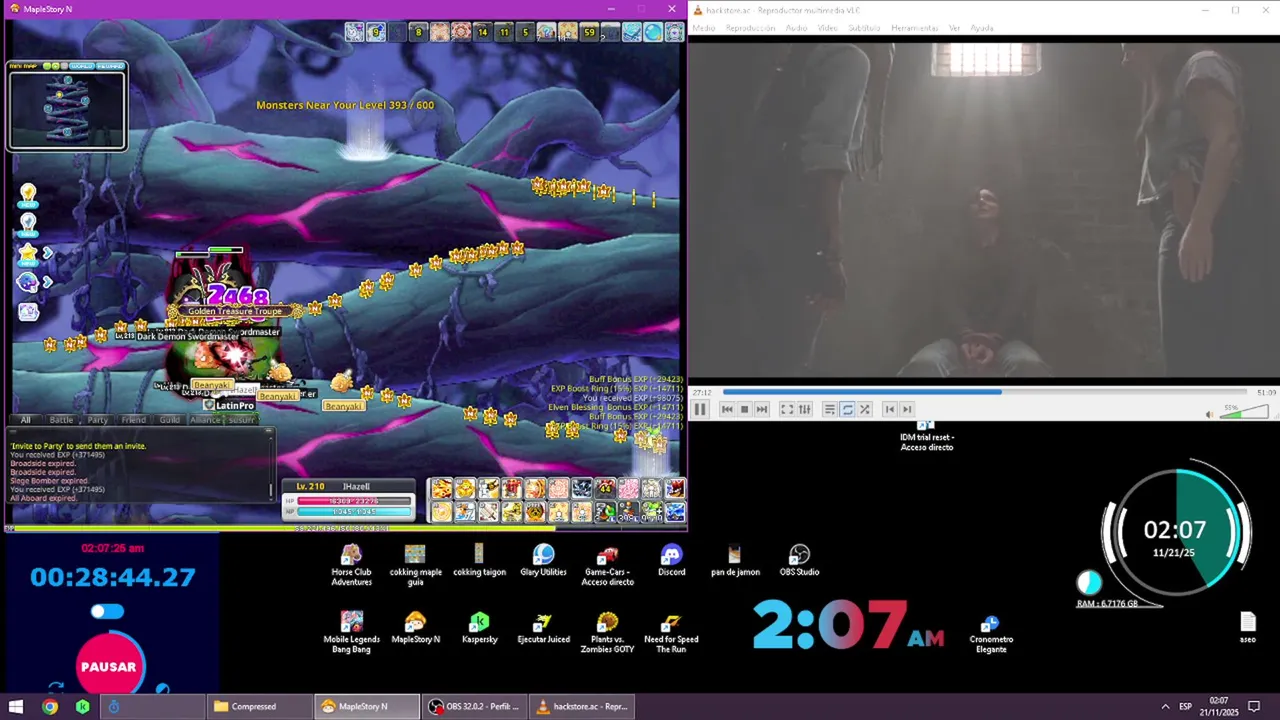
Task: Open the Windows Start menu
Action: [x=16, y=706]
